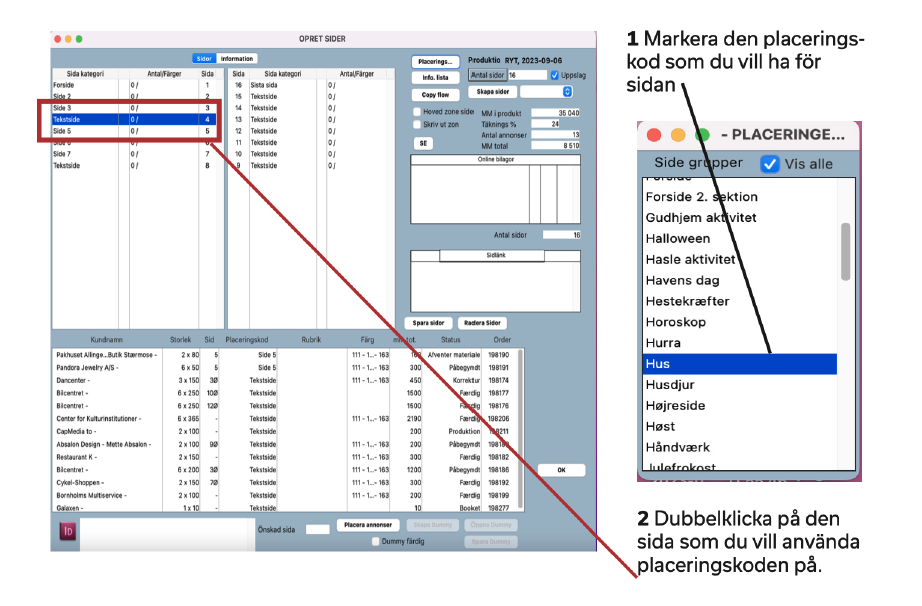Screen dimensions: 922x606
Task: Click the InDesign icon at bottom left
Action: click(x=69, y=530)
